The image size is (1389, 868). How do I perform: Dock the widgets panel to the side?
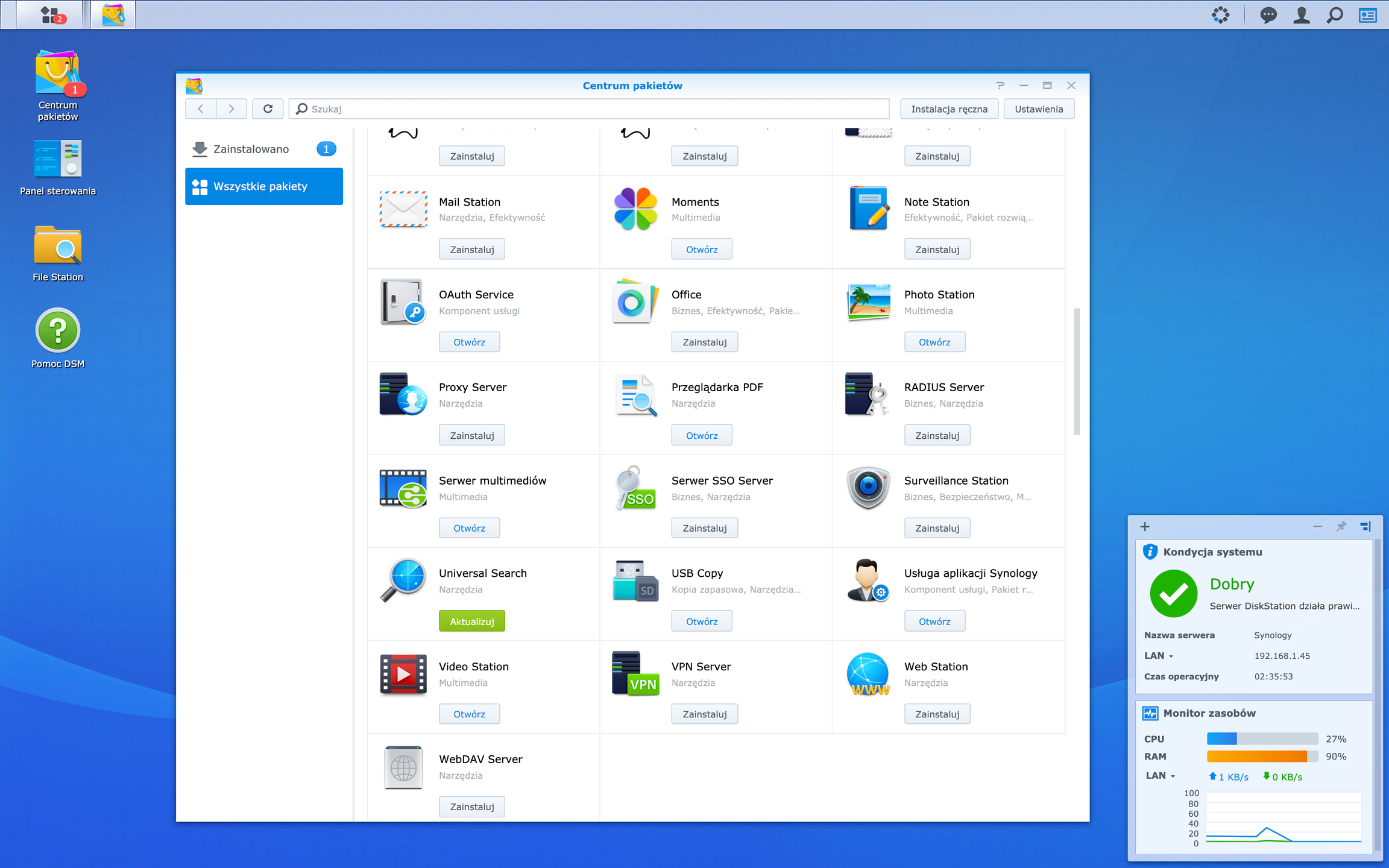[1365, 527]
